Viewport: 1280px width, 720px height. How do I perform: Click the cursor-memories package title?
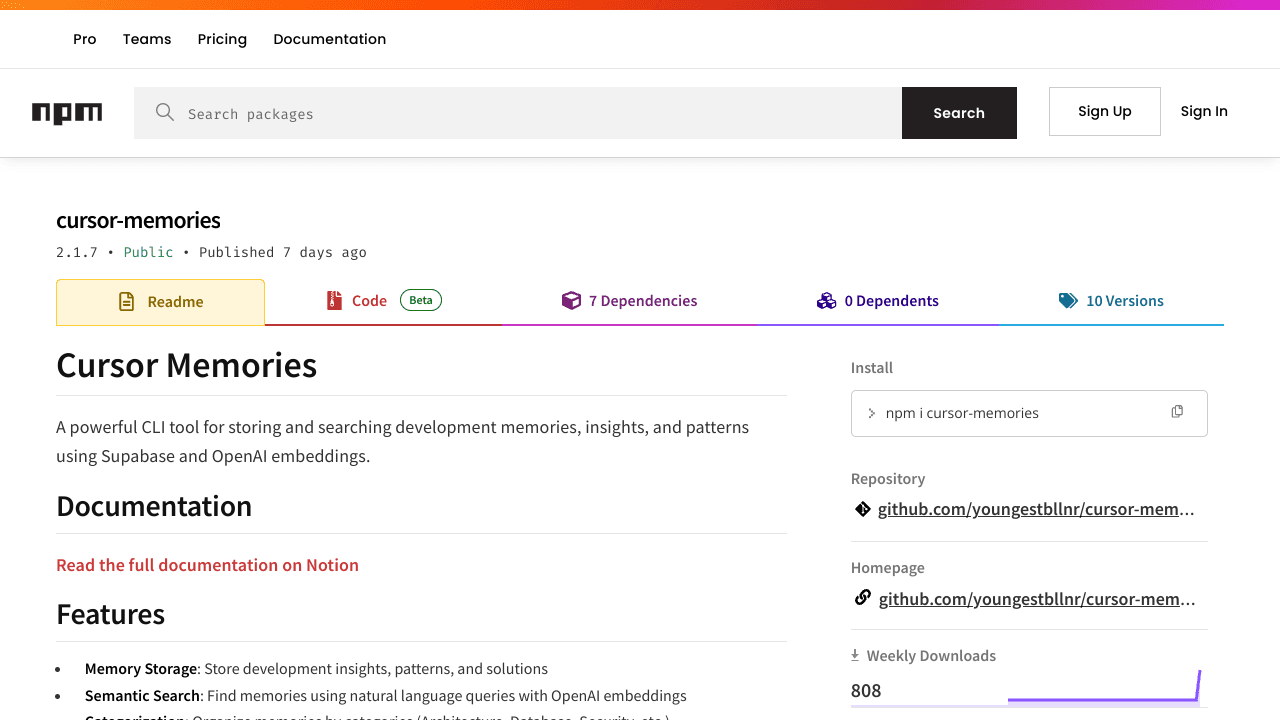pyautogui.click(x=138, y=220)
